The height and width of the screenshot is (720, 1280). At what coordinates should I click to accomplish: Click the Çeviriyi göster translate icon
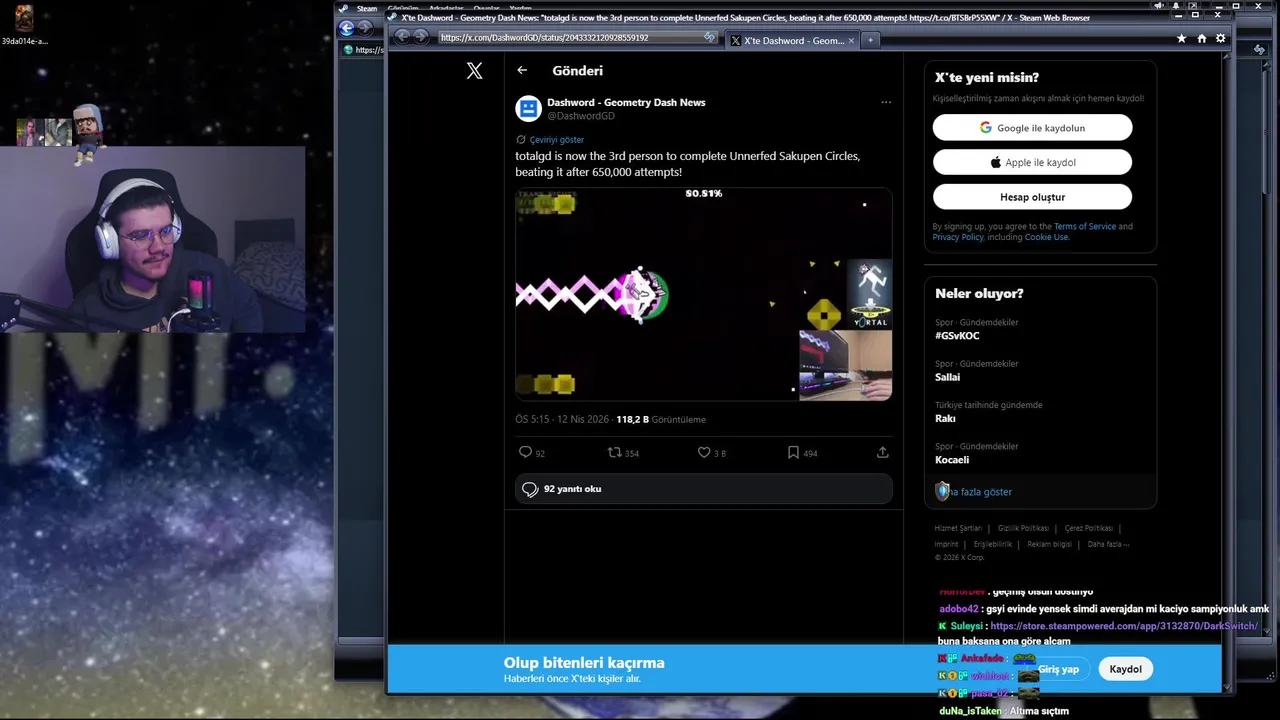pos(520,140)
